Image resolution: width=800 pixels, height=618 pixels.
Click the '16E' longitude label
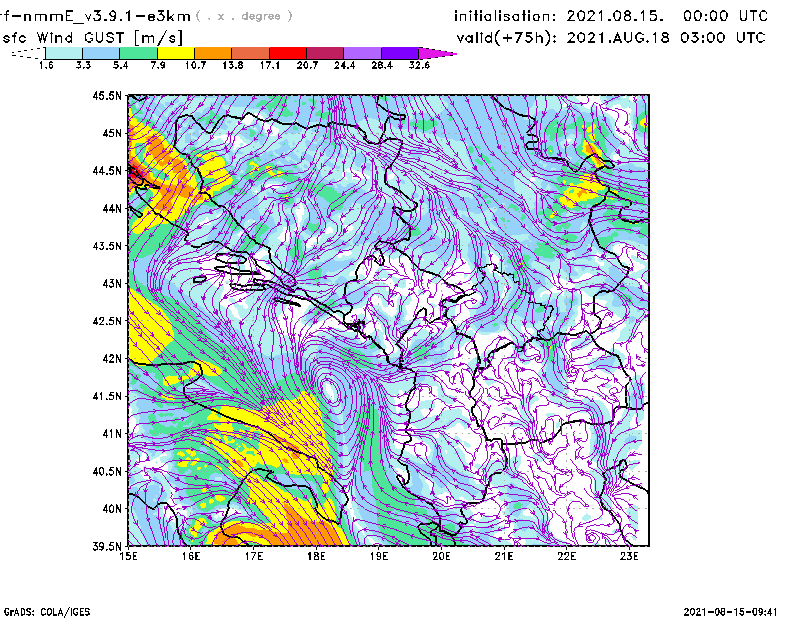[191, 556]
